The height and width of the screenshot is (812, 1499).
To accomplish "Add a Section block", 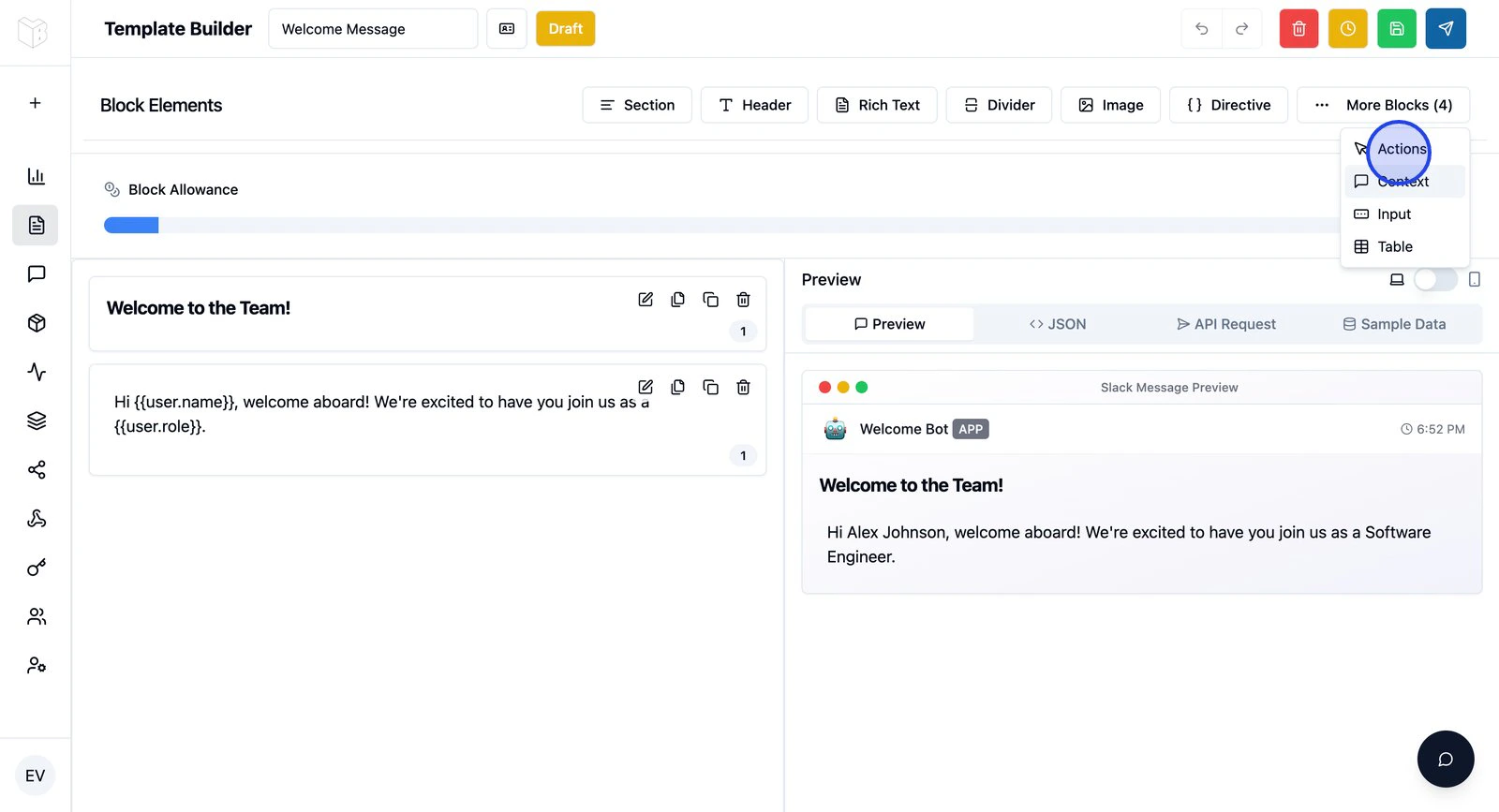I will click(637, 105).
